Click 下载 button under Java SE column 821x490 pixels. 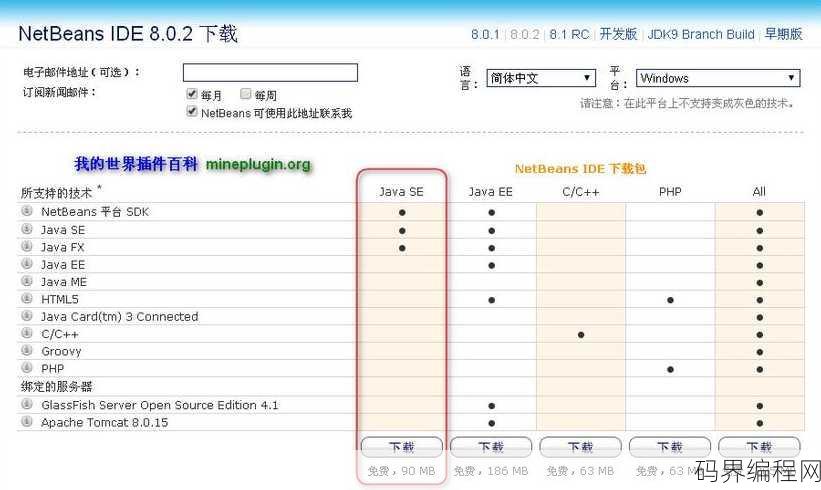pos(402,447)
